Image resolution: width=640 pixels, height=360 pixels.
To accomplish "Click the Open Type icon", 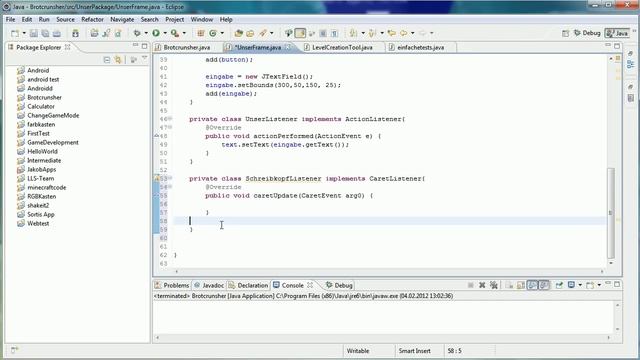I will coord(239,33).
